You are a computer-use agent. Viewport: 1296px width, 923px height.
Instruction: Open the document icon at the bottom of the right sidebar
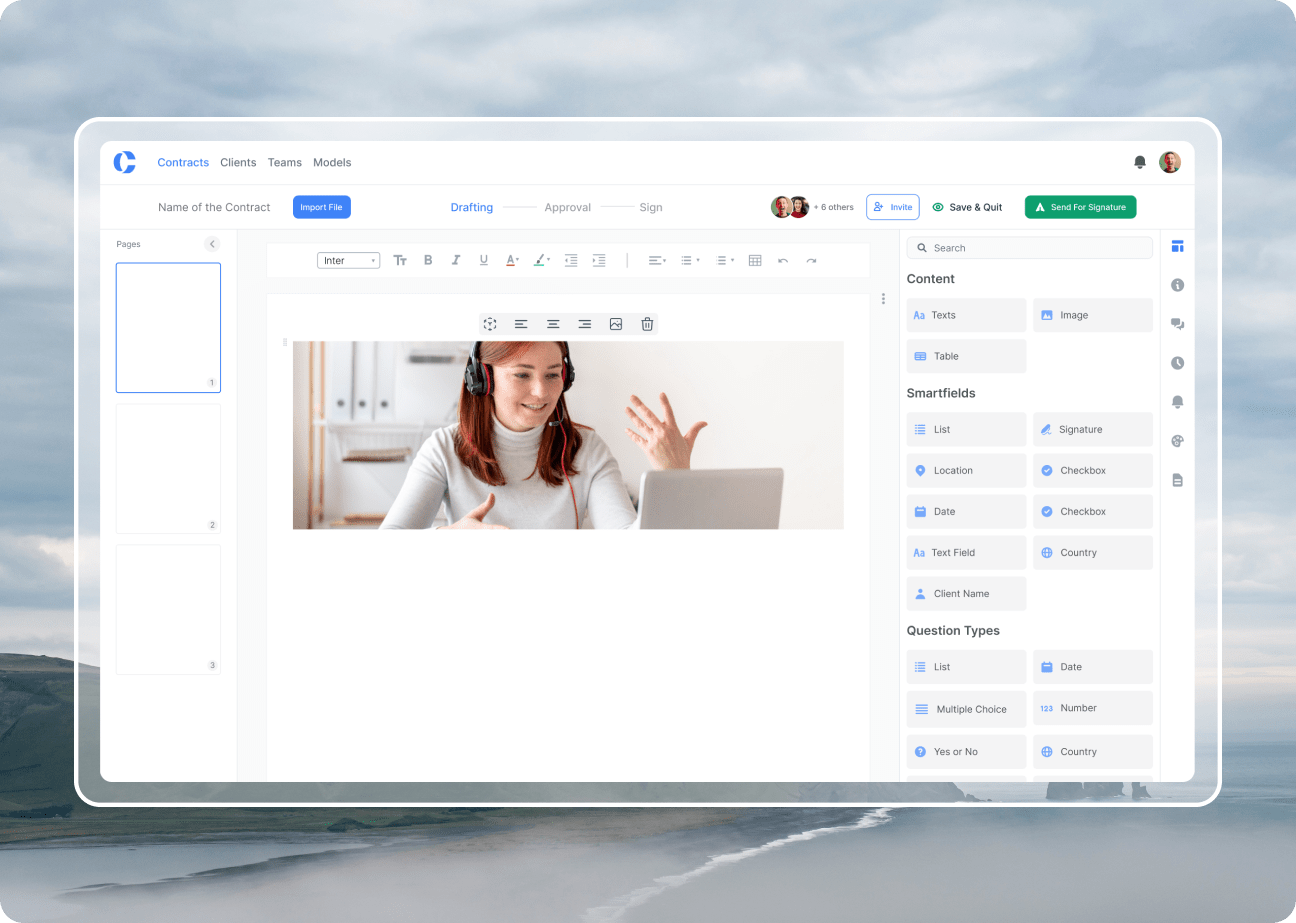1177,480
